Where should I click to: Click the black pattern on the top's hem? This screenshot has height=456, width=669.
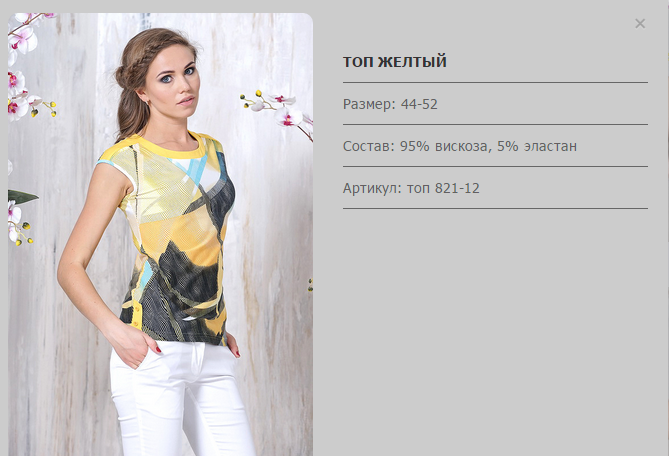[x=175, y=294]
